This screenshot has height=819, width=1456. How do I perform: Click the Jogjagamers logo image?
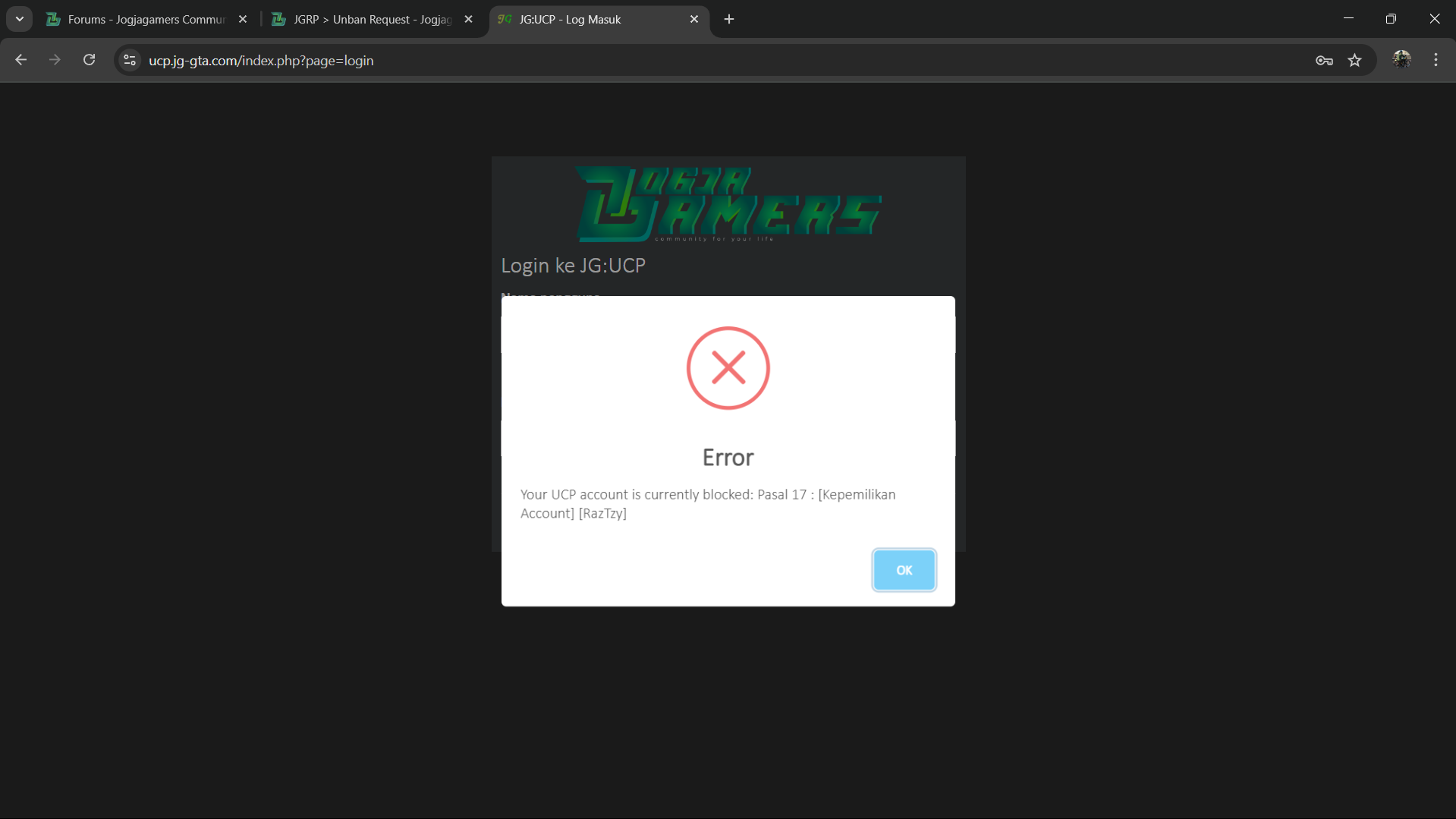pyautogui.click(x=728, y=204)
